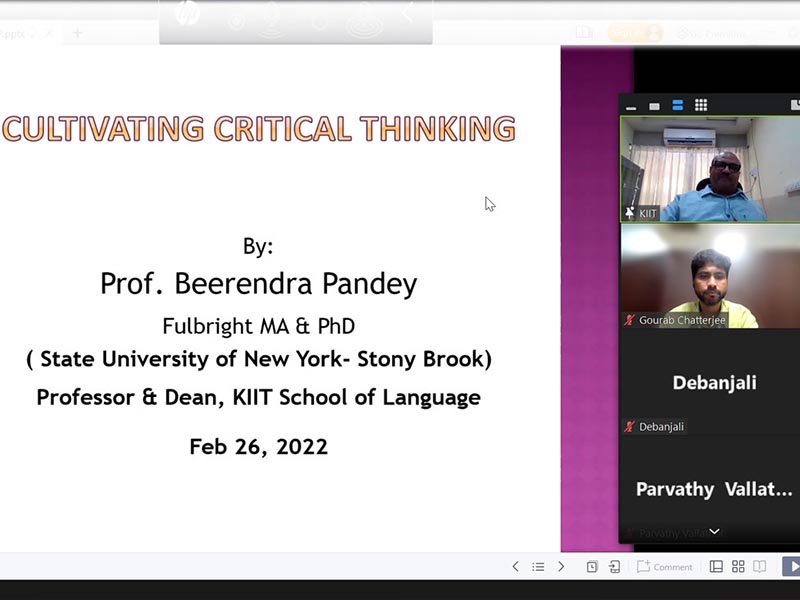This screenshot has width=800, height=600.
Task: Show only the active speaker thumbnail
Action: [654, 106]
